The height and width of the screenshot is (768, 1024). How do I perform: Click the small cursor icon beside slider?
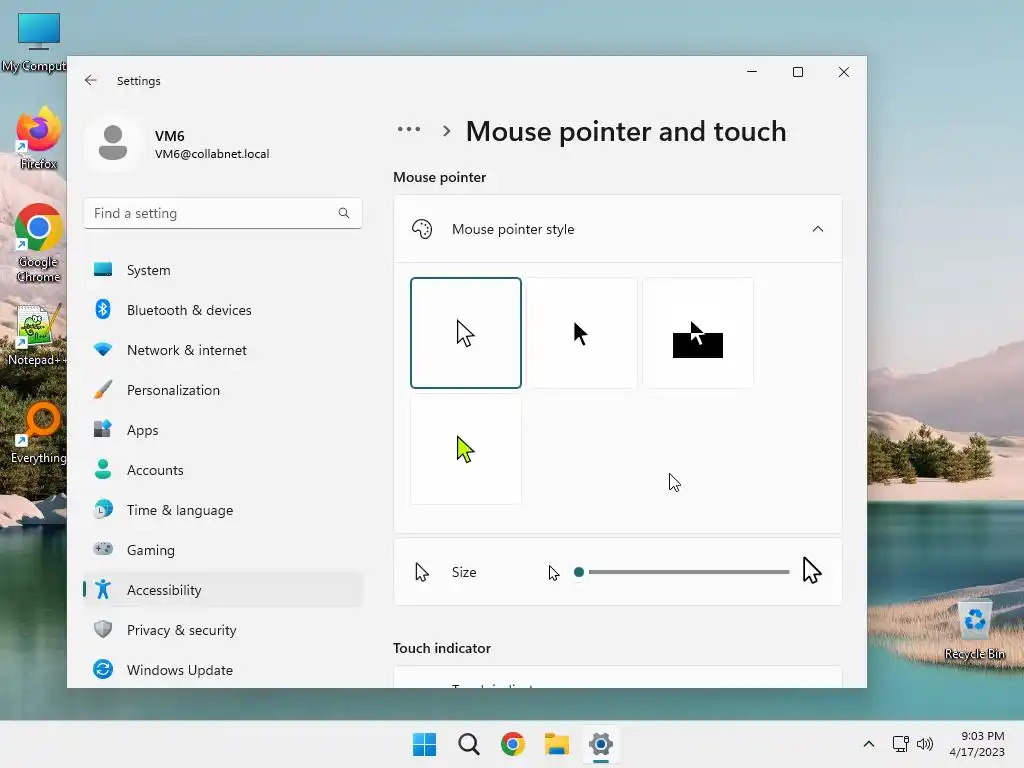pos(554,573)
